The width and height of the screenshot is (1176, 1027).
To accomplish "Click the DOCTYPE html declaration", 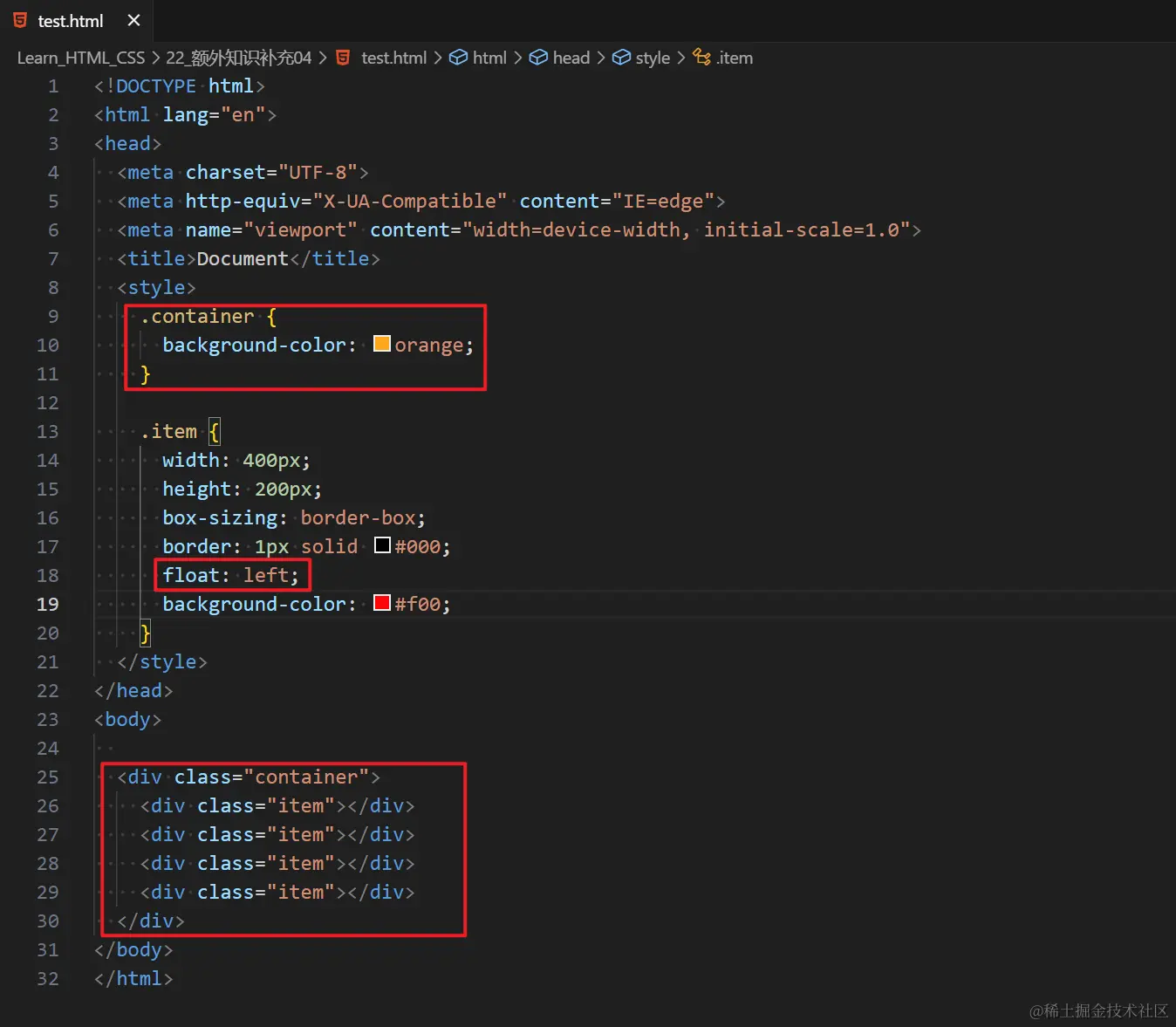I will point(180,86).
